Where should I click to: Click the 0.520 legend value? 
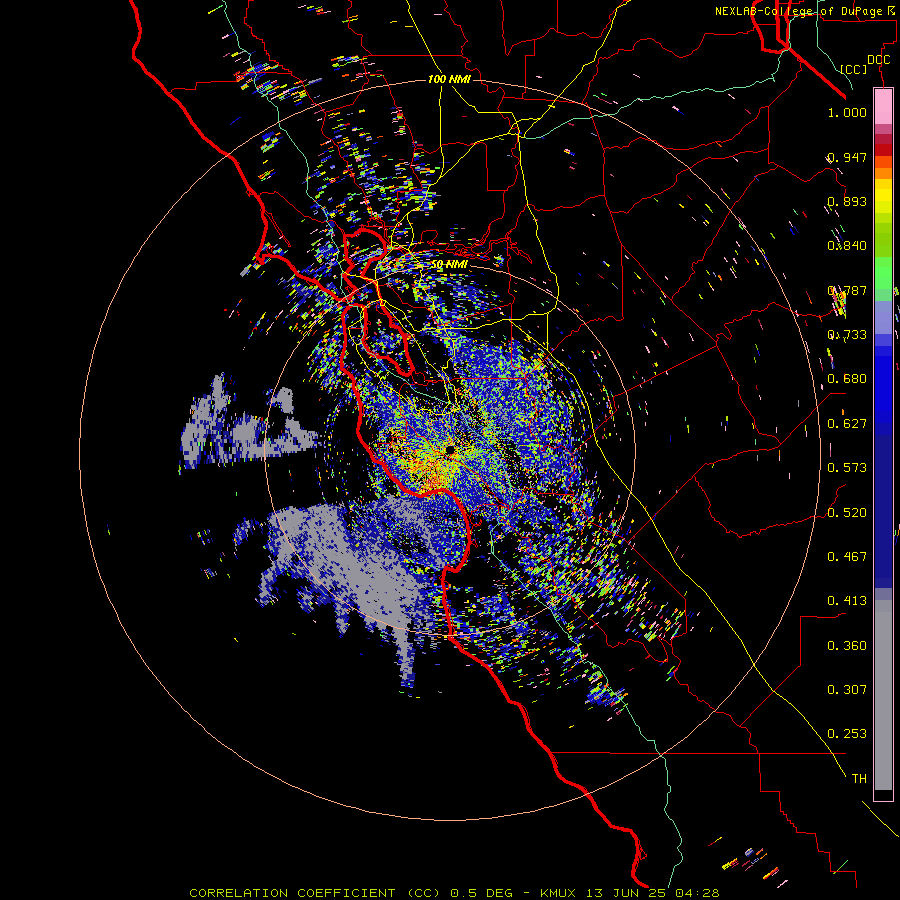tap(847, 512)
